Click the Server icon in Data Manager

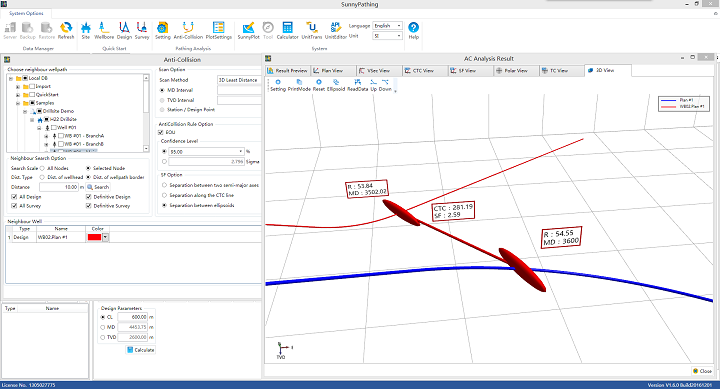click(10, 31)
